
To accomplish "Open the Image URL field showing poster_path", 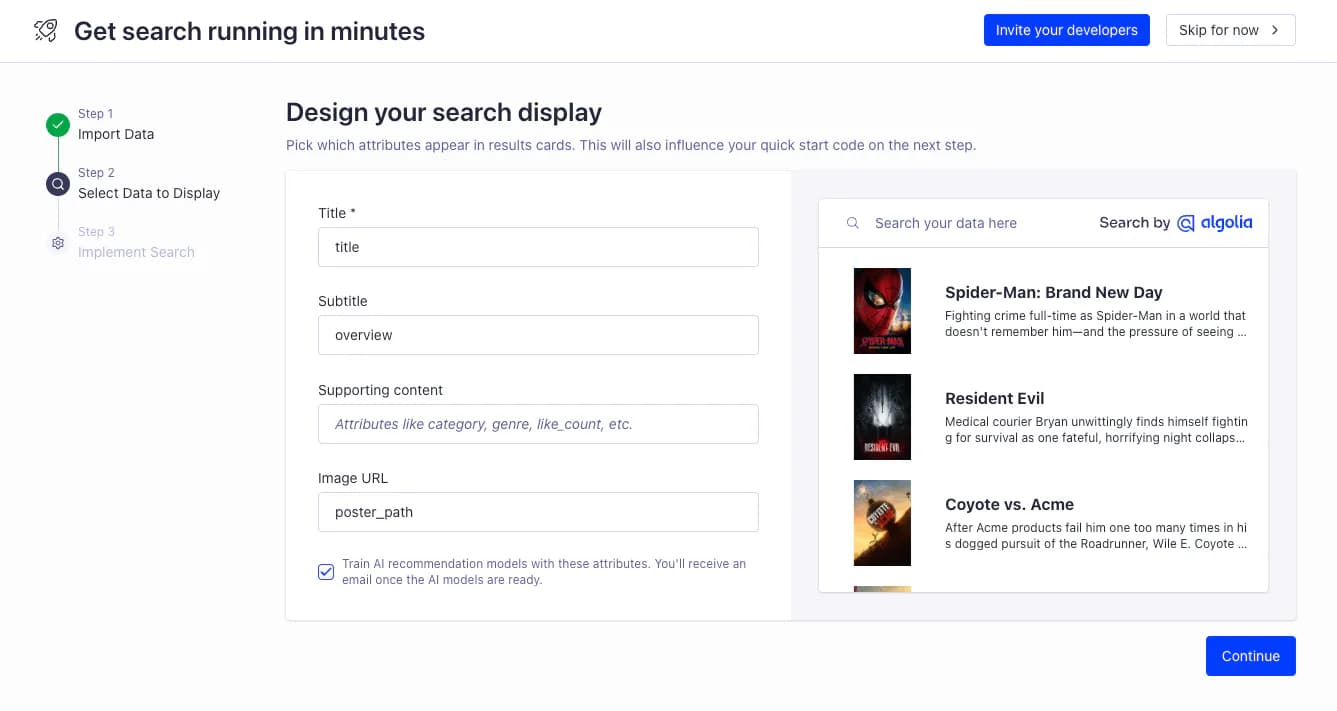I will click(538, 512).
